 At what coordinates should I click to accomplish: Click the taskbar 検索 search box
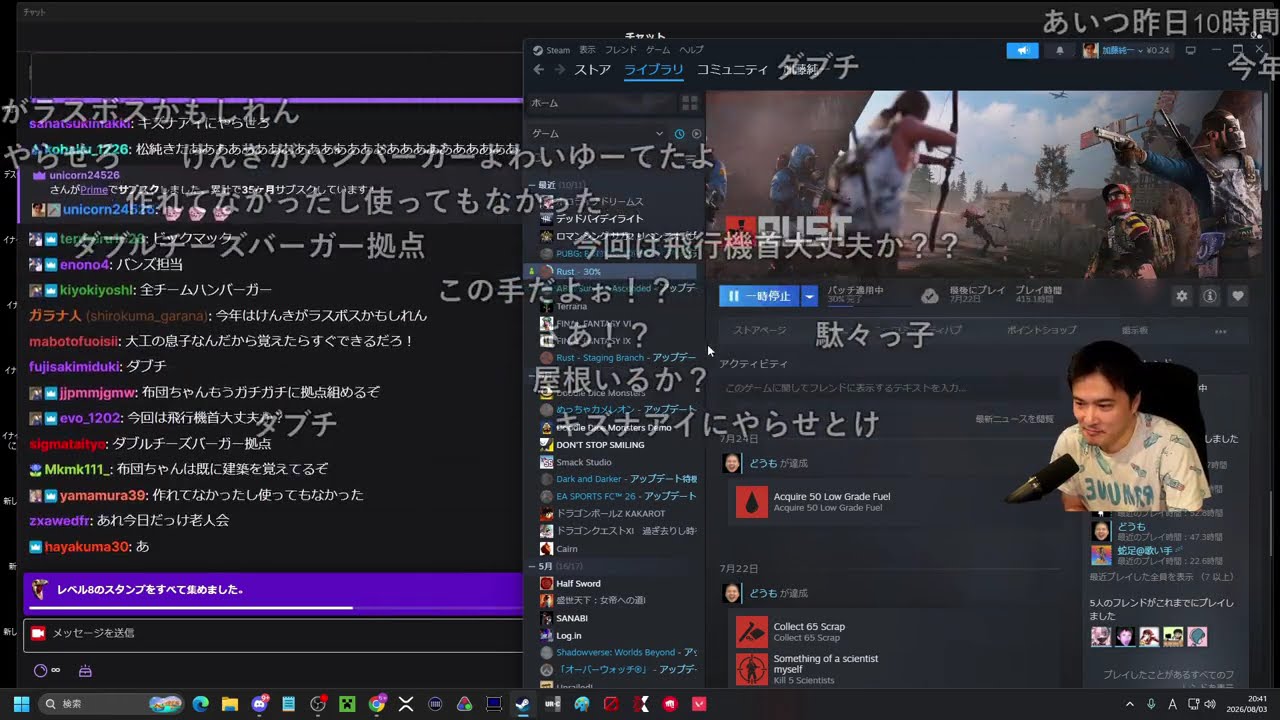point(113,704)
